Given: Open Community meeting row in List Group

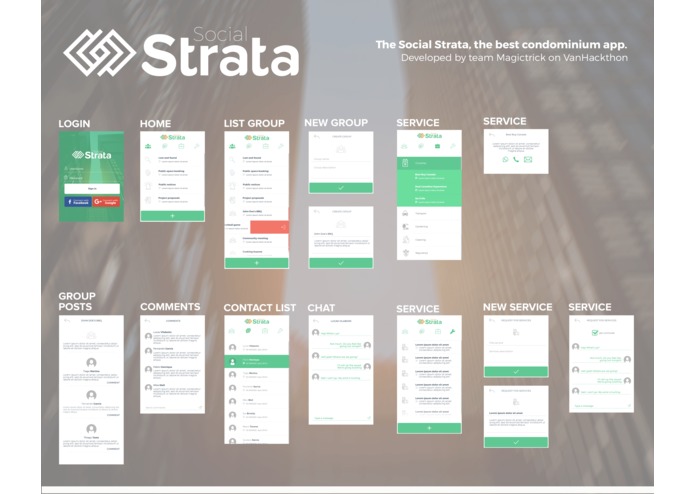Looking at the screenshot, I should click(257, 240).
